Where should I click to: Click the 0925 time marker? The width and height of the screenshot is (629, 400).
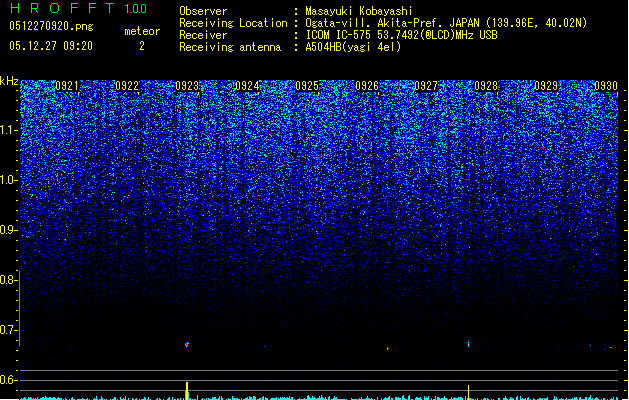[x=307, y=86]
